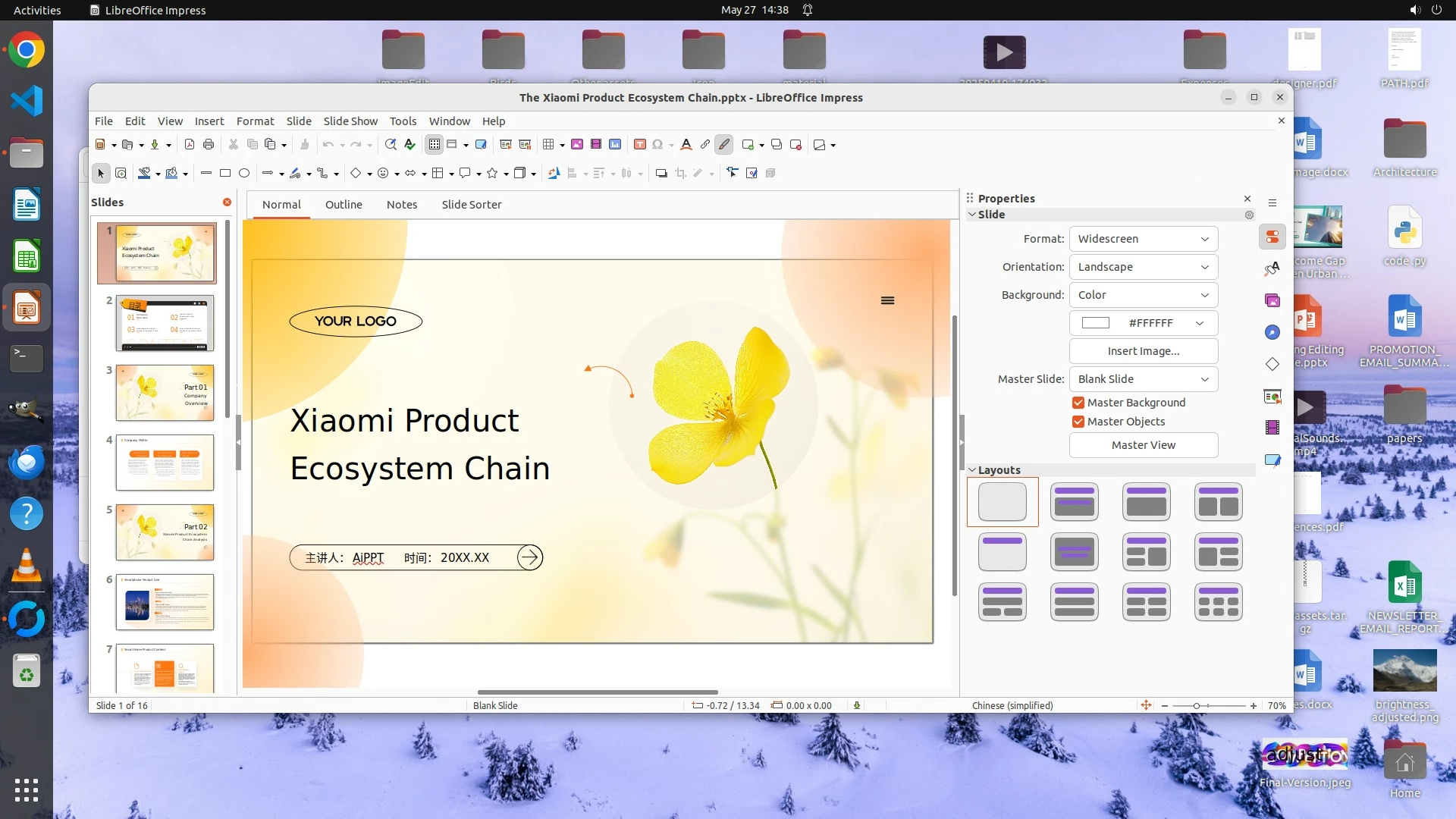Uncheck the Master Objects checkbox
Viewport: 1456px width, 819px height.
click(1078, 422)
